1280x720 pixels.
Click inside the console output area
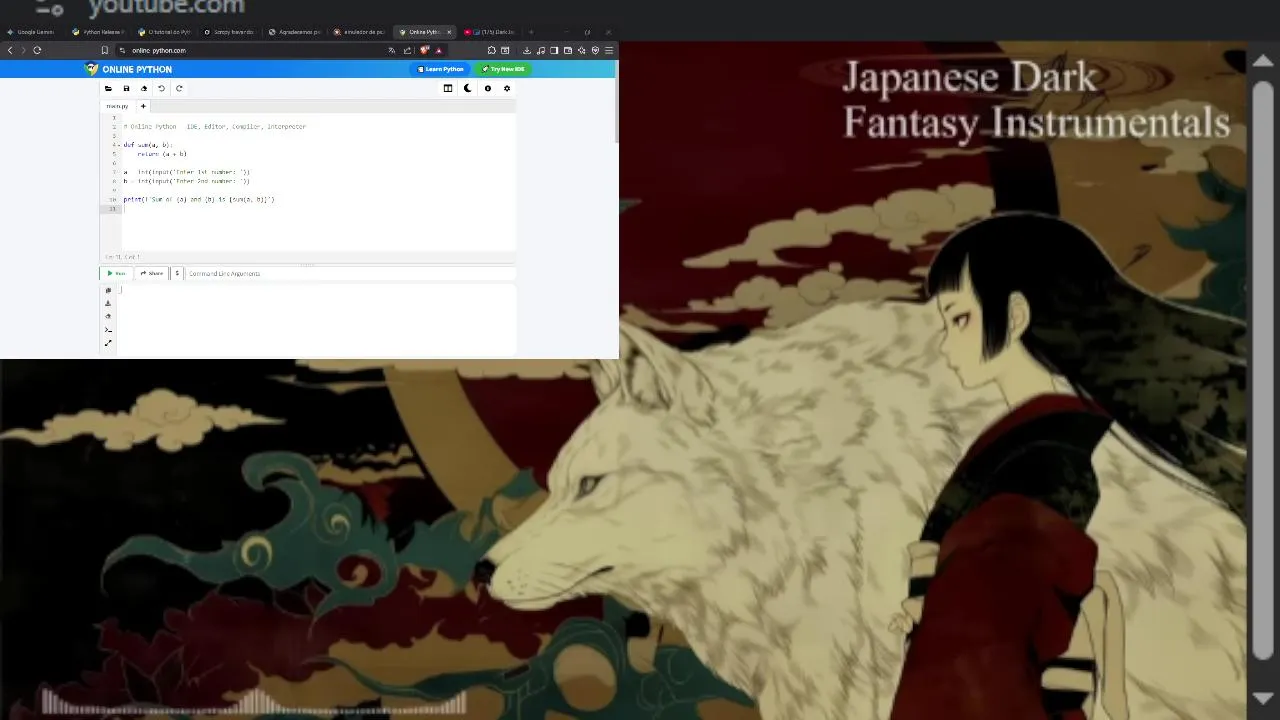click(x=316, y=318)
